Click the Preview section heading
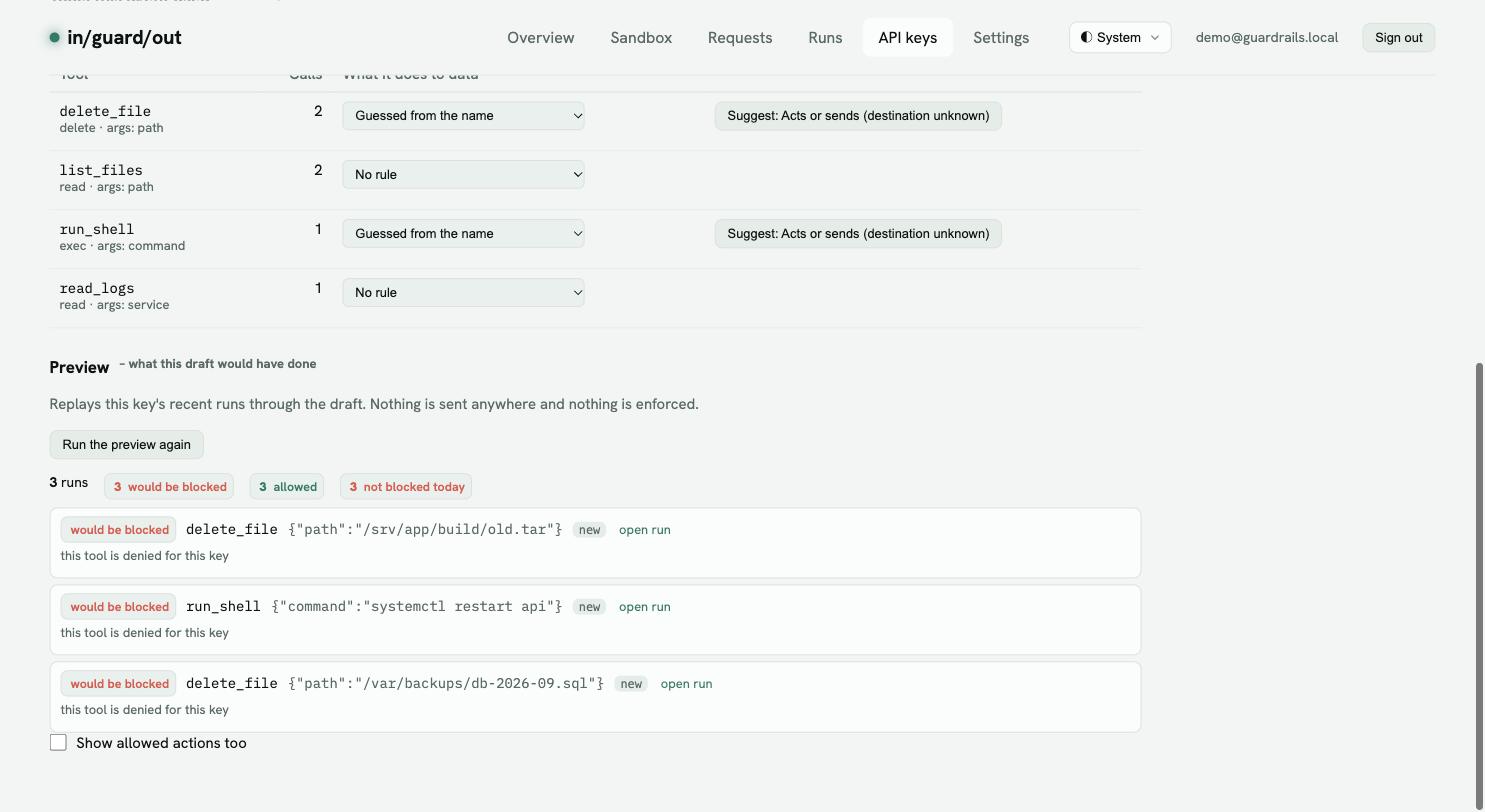The height and width of the screenshot is (812, 1485). (79, 367)
